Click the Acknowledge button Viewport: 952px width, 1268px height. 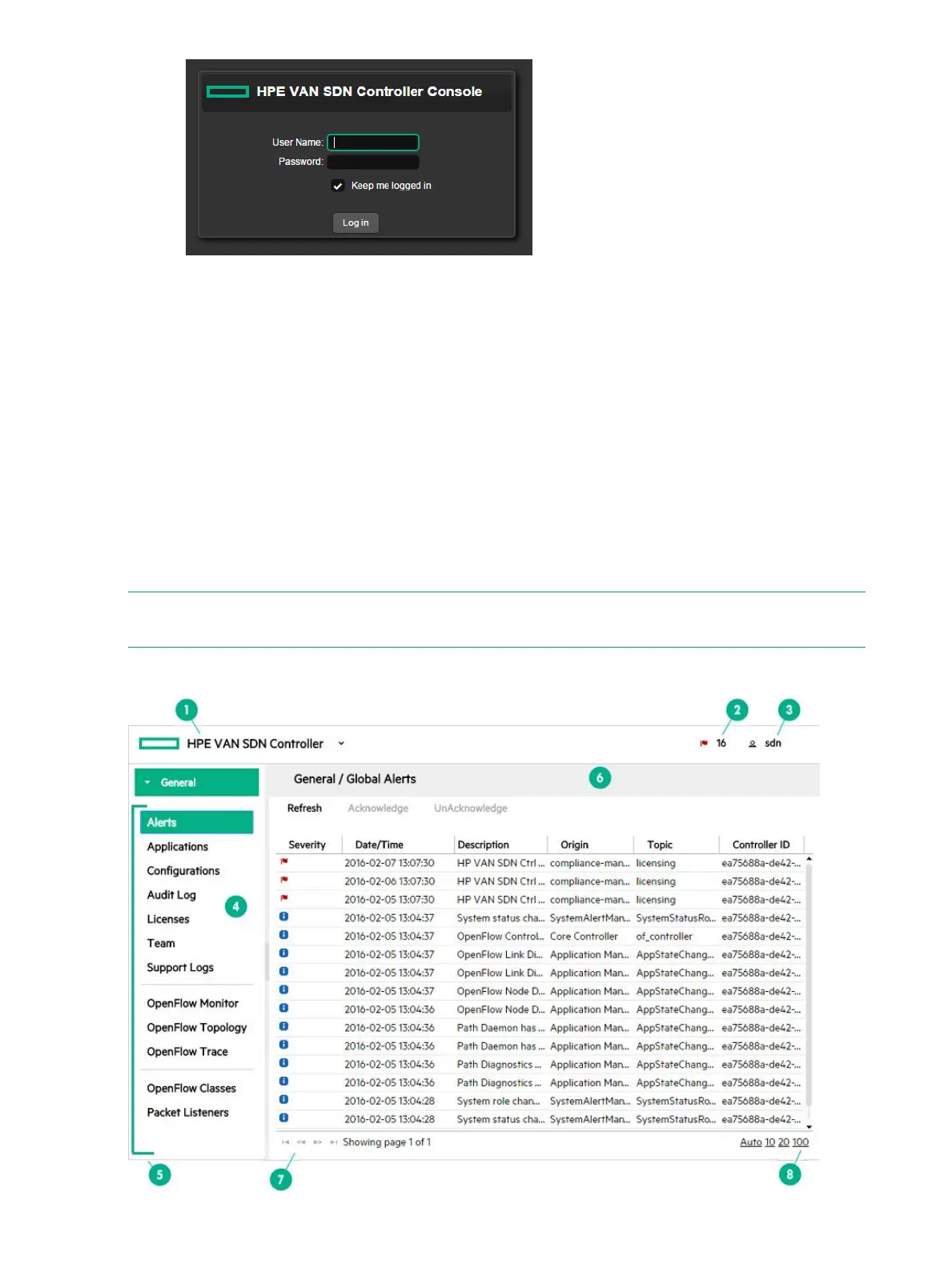point(378,808)
